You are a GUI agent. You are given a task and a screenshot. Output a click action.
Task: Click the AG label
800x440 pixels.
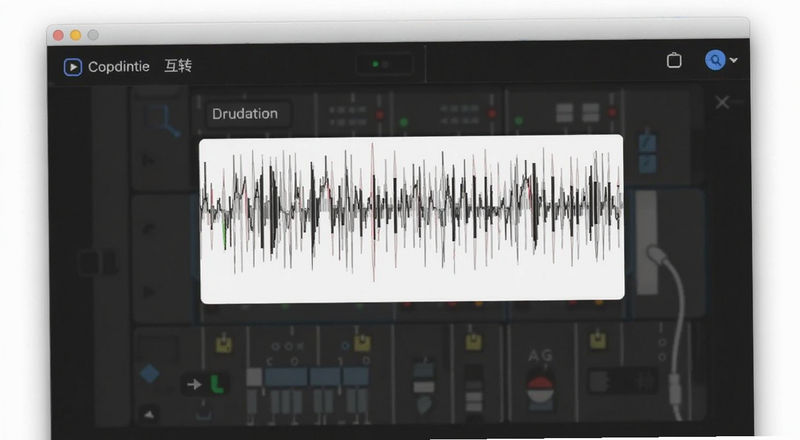point(540,355)
